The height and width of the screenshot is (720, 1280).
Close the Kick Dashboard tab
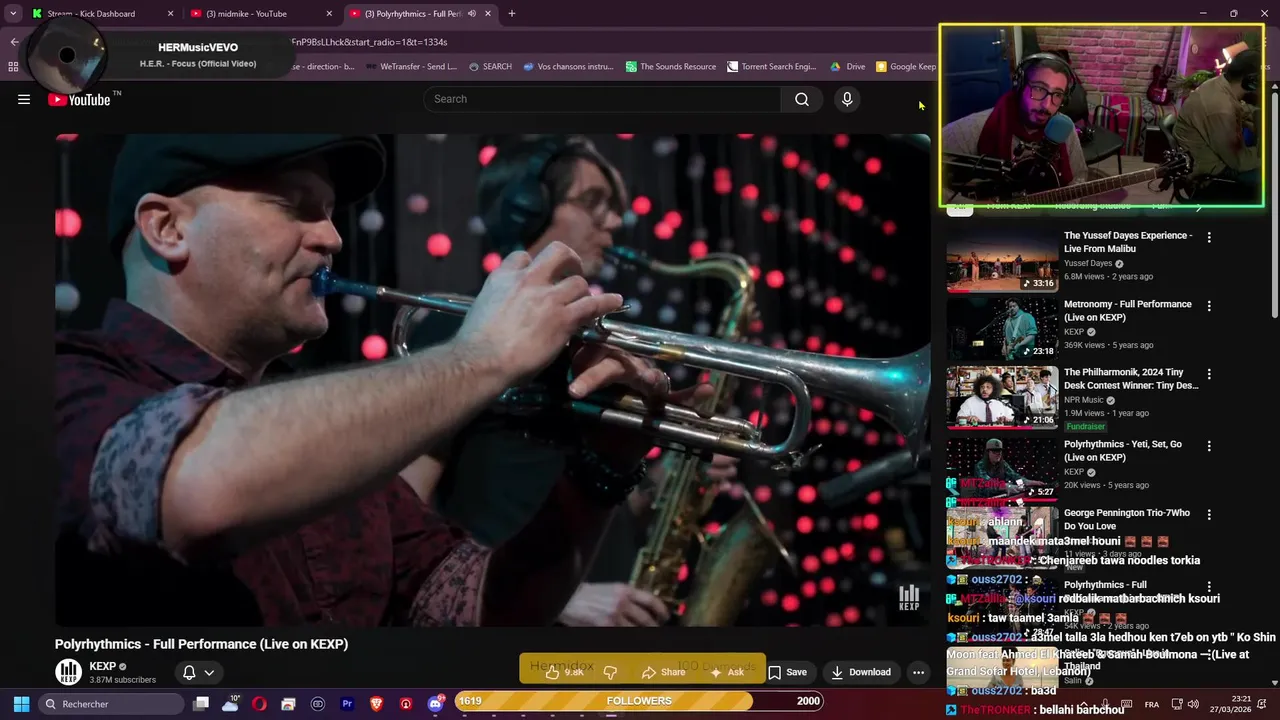tap(170, 14)
